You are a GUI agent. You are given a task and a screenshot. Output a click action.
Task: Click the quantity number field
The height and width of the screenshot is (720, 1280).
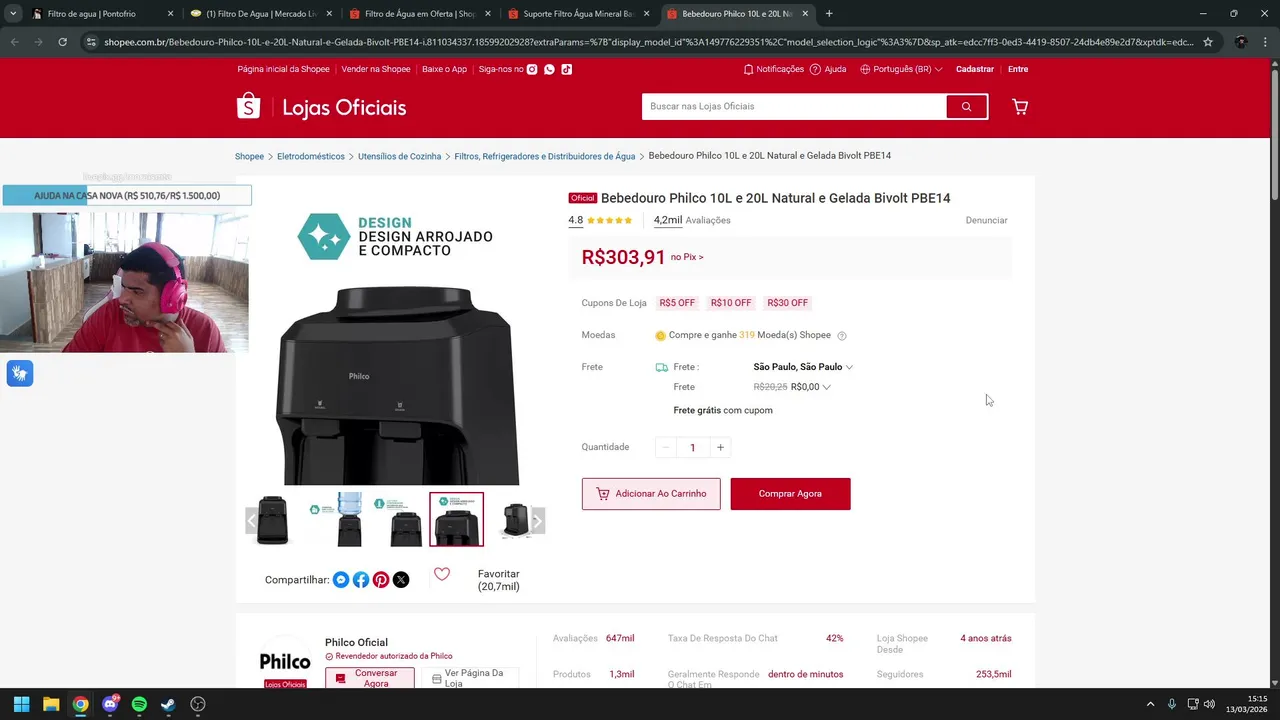tap(693, 447)
